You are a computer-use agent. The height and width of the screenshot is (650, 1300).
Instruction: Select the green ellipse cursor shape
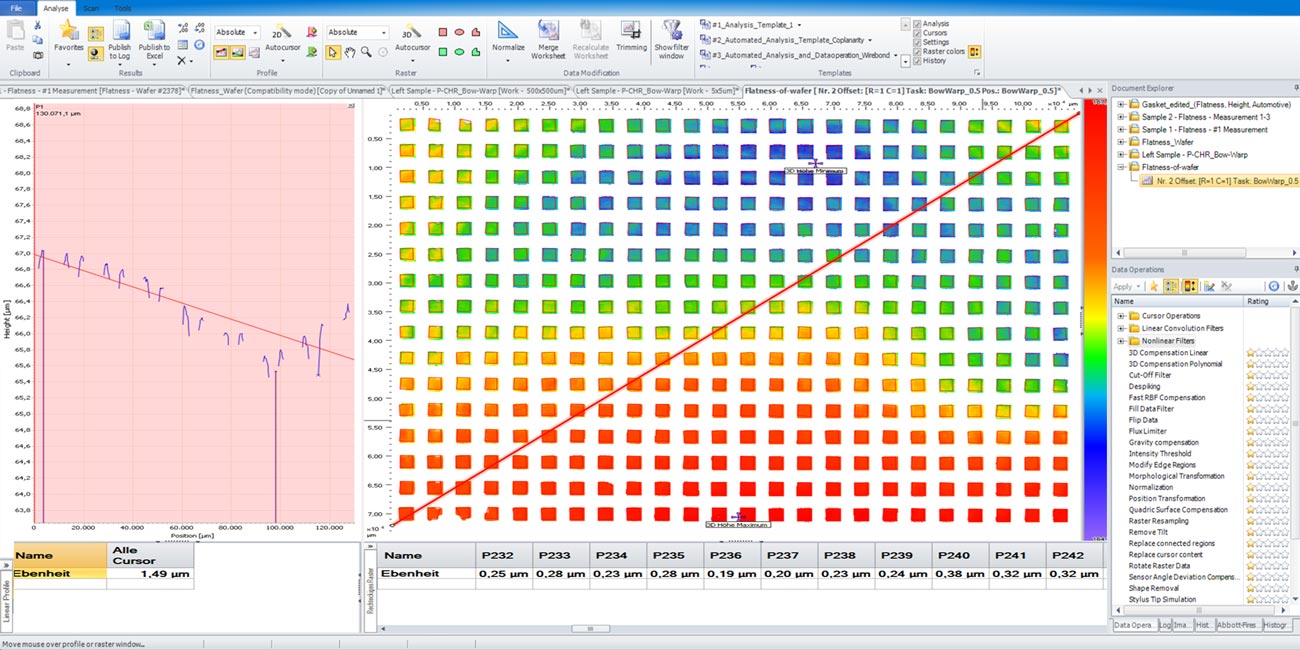tap(460, 52)
